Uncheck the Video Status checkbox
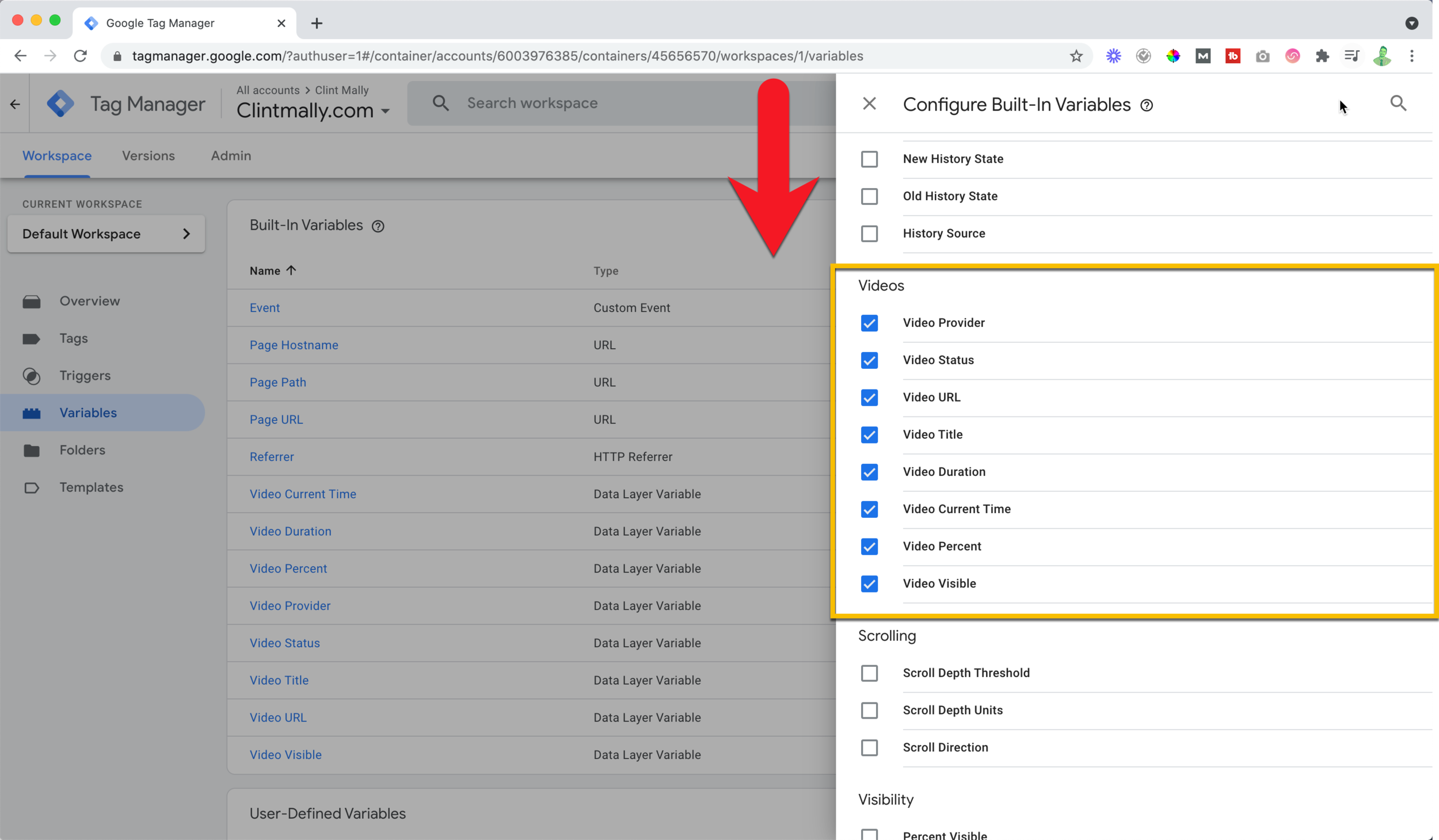Viewport: 1439px width, 840px height. (x=869, y=360)
